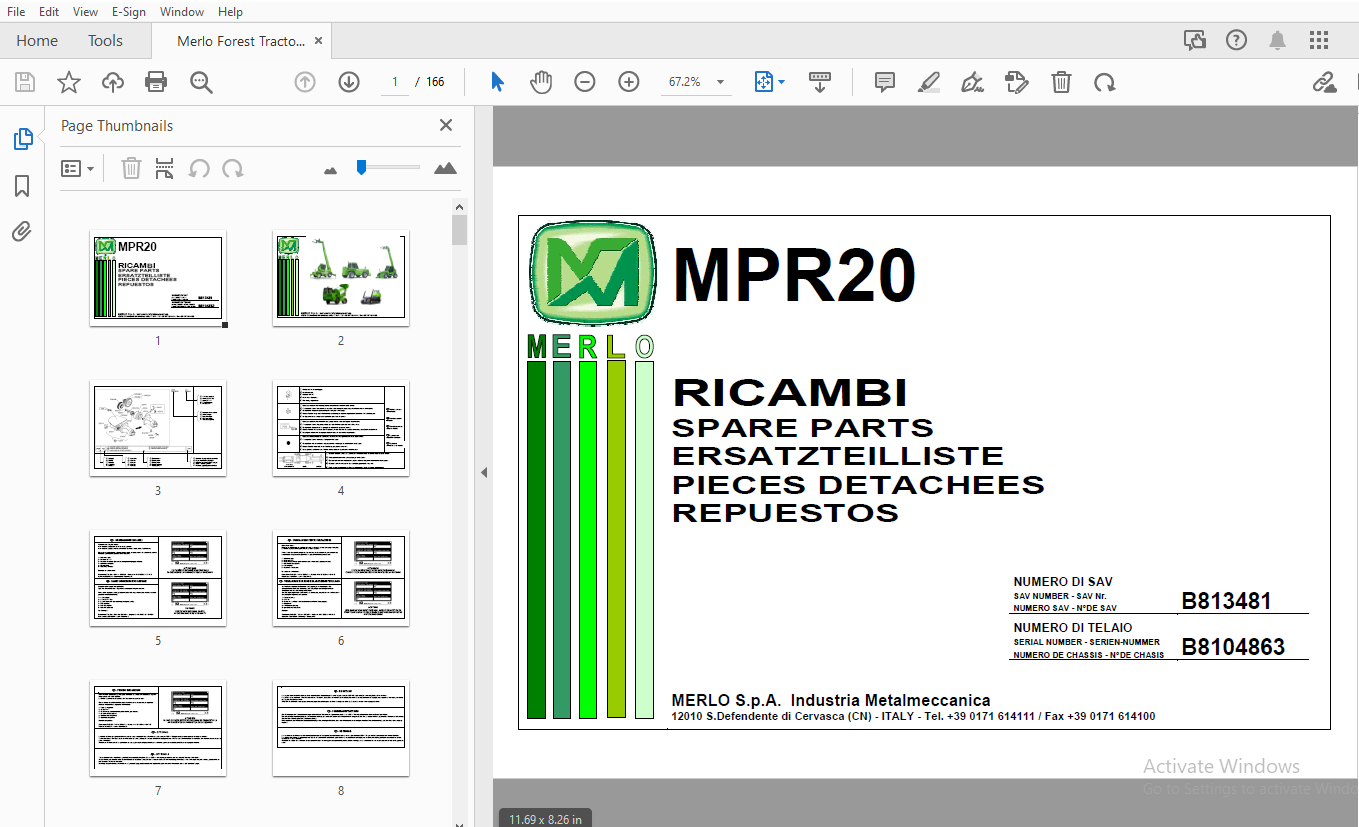This screenshot has width=1359, height=827.
Task: Open the Edit PDF tool icon
Action: click(1017, 82)
